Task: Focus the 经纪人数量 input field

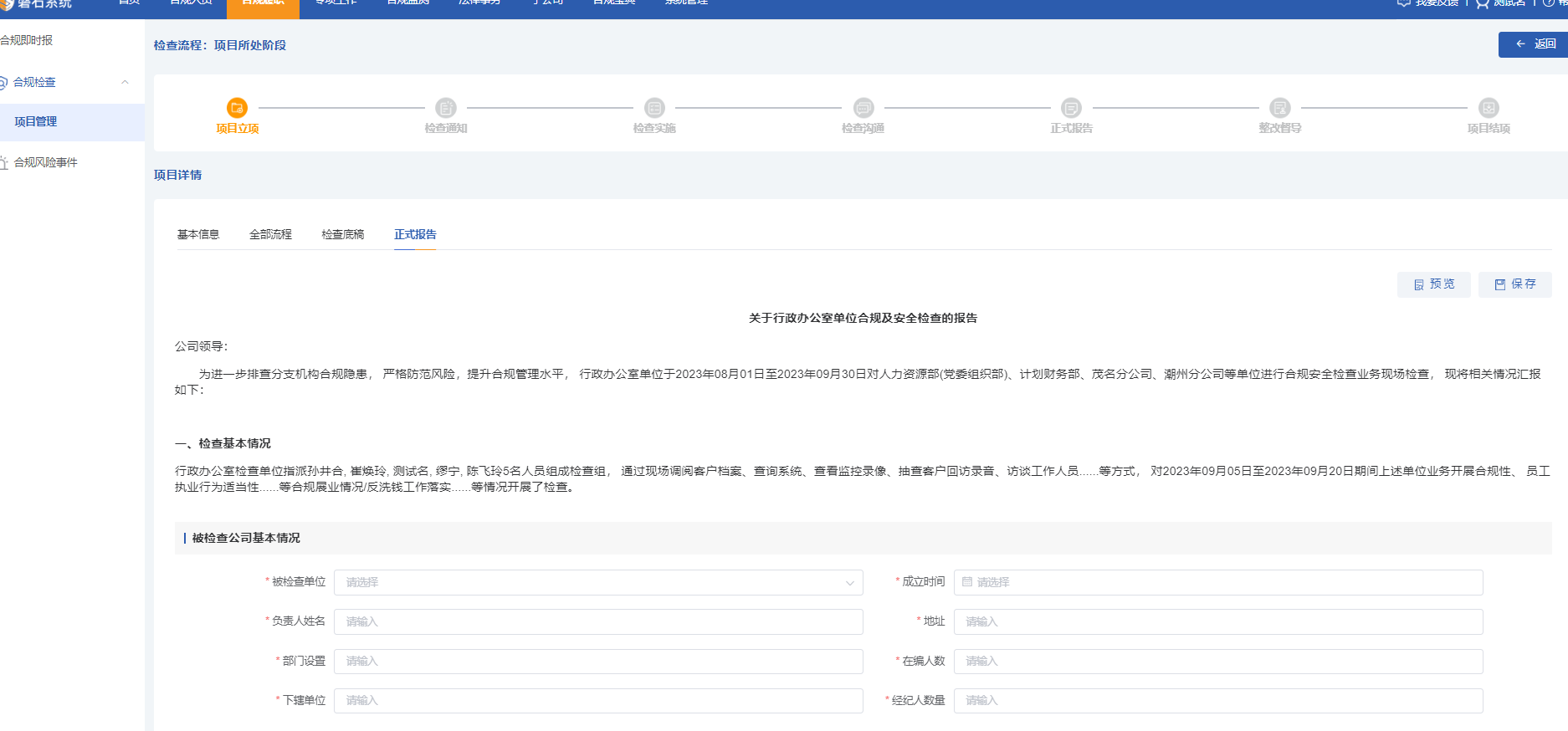Action: coord(1218,700)
